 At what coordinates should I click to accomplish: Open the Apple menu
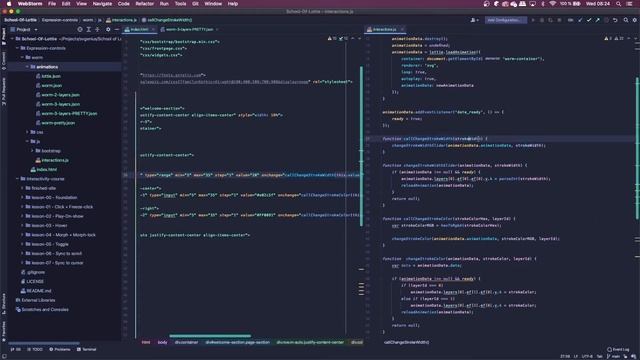tap(9, 4)
